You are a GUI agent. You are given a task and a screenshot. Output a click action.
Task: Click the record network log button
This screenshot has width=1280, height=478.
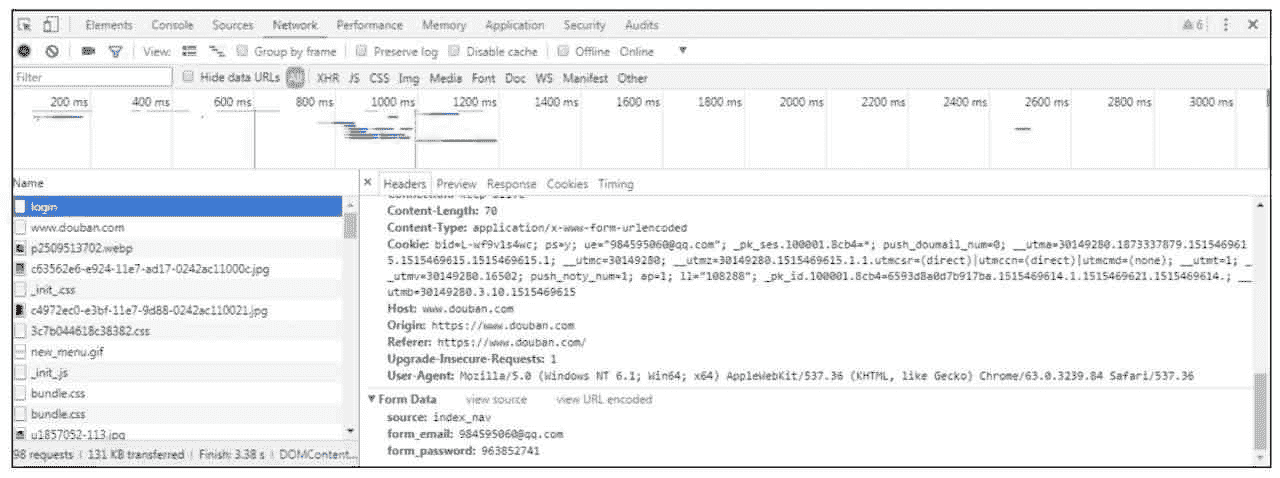point(23,52)
